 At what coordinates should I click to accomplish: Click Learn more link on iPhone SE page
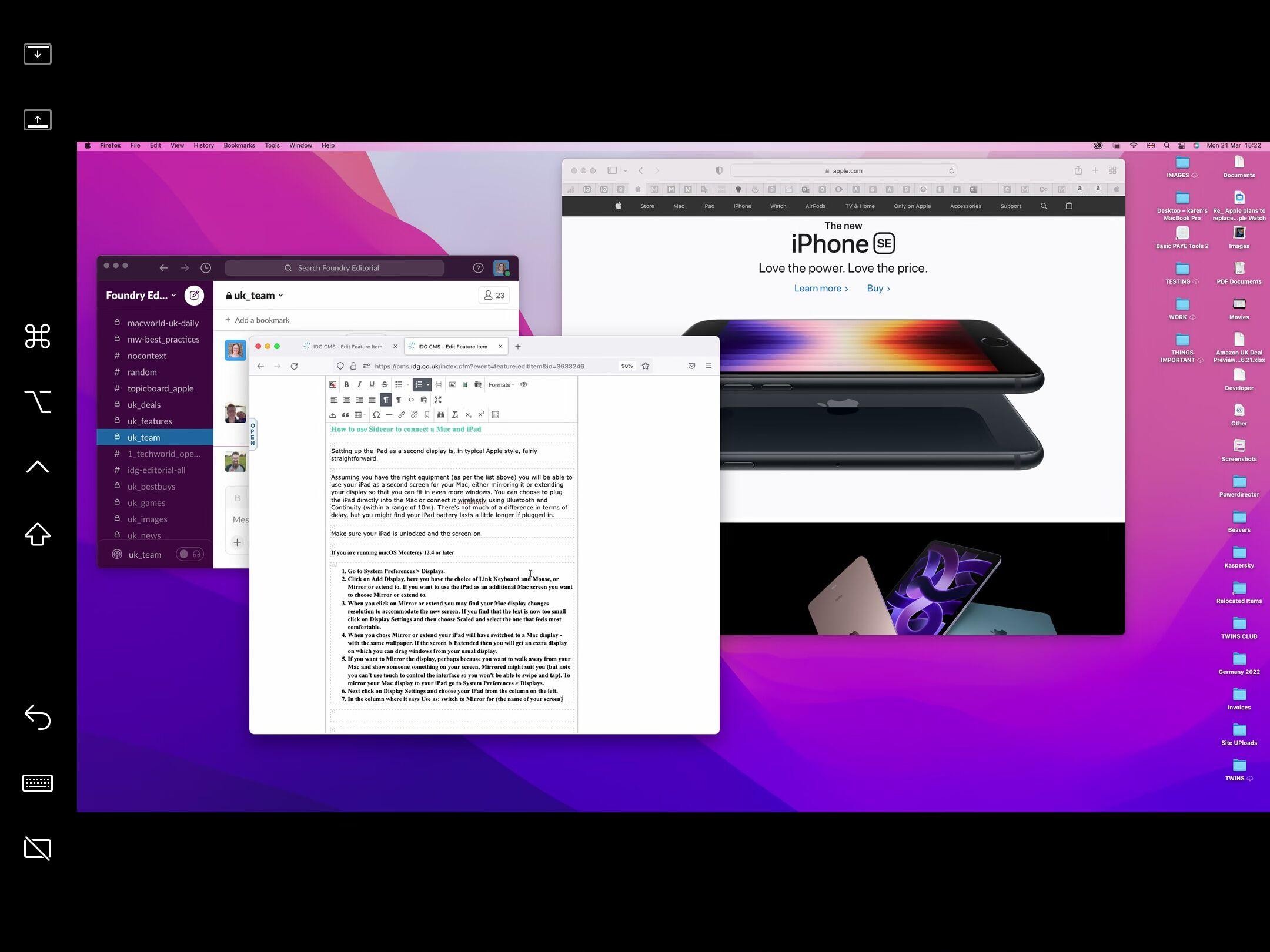click(x=818, y=288)
